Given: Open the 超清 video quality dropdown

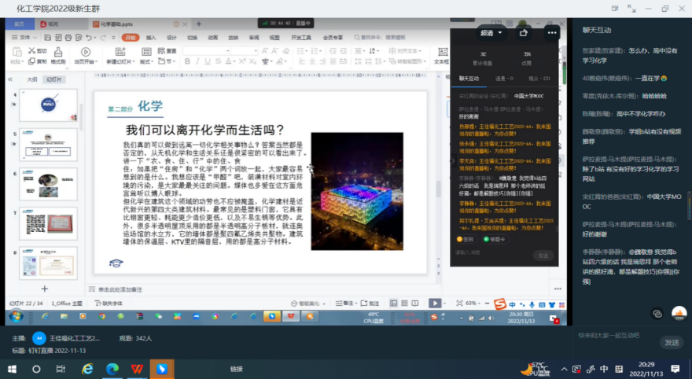Looking at the screenshot, I should [491, 33].
